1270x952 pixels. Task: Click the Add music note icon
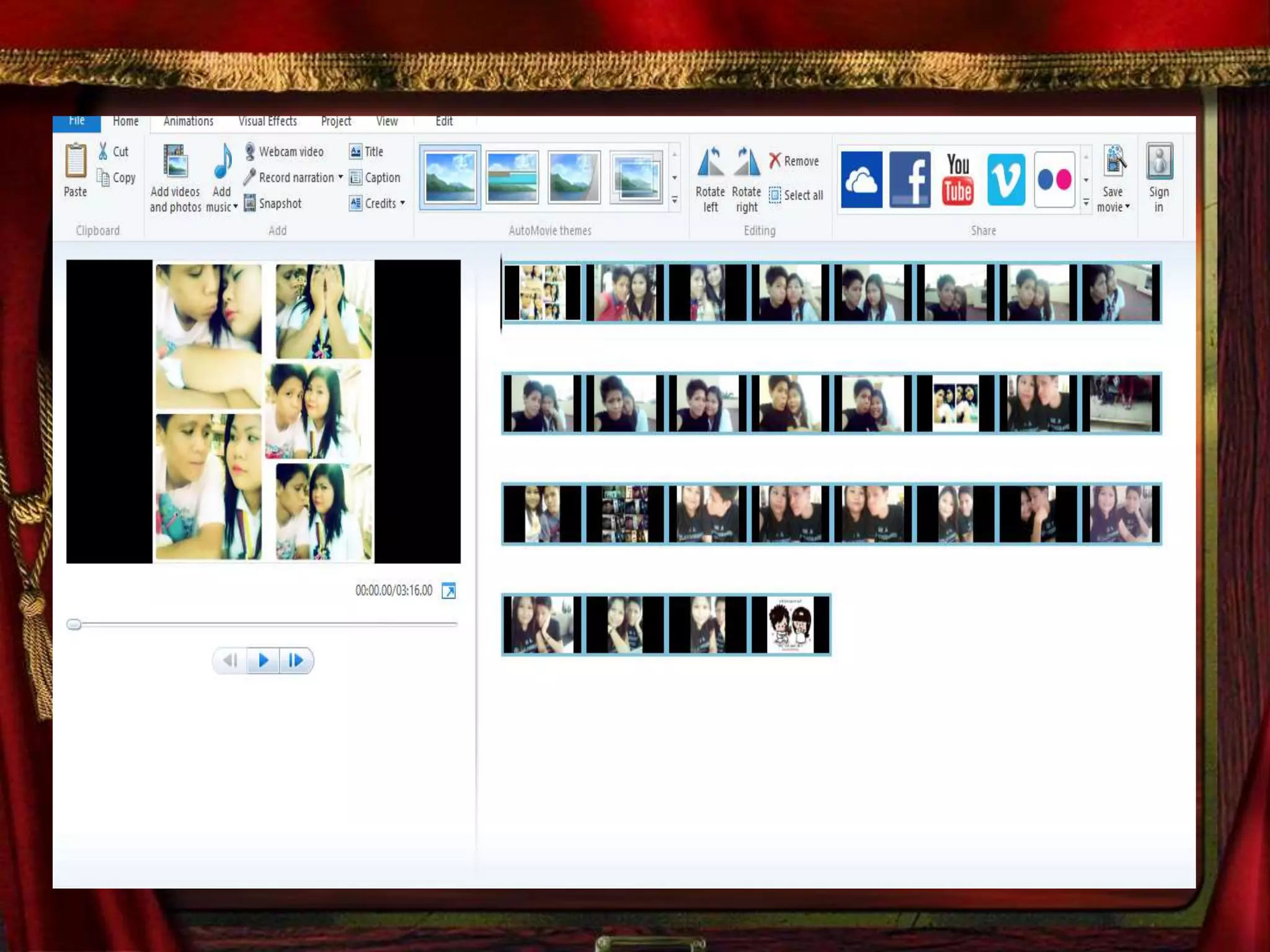point(222,162)
